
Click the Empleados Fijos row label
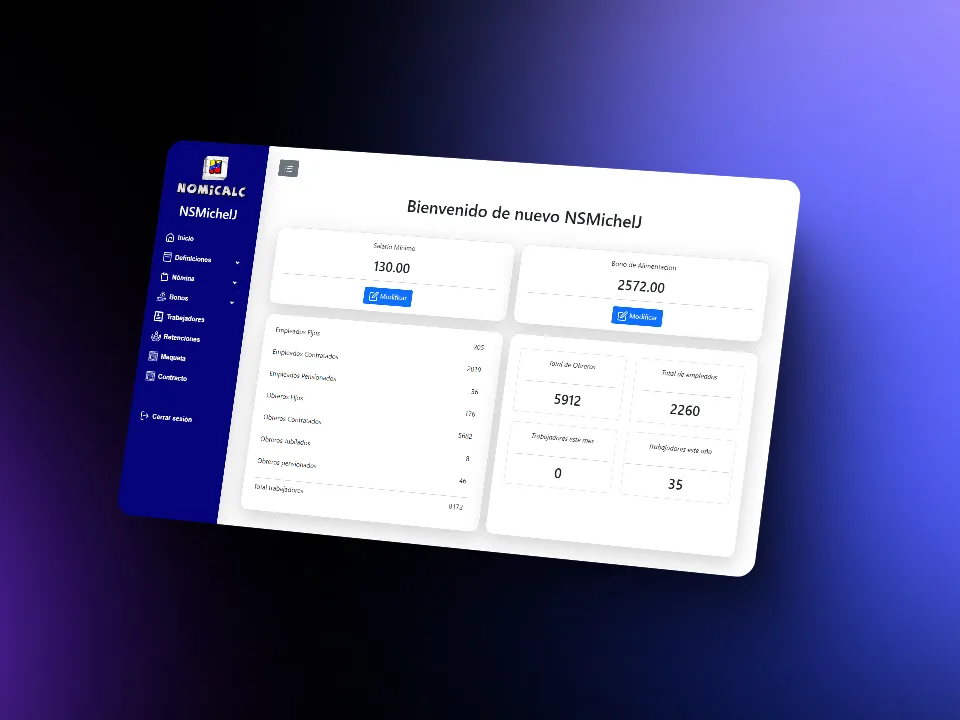(x=298, y=331)
